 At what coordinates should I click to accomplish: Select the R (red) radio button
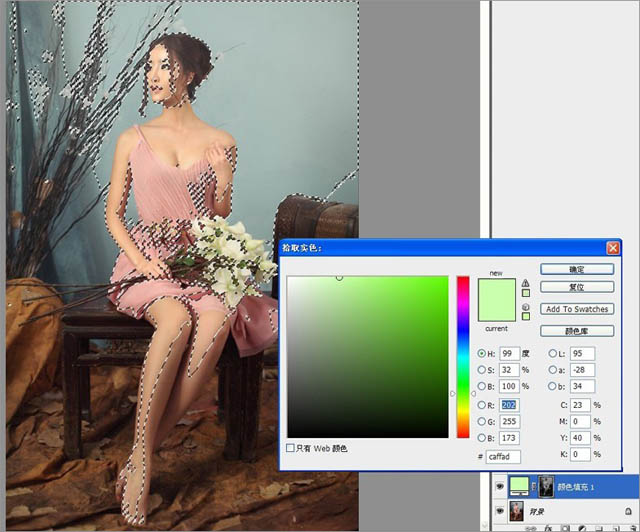tap(482, 405)
